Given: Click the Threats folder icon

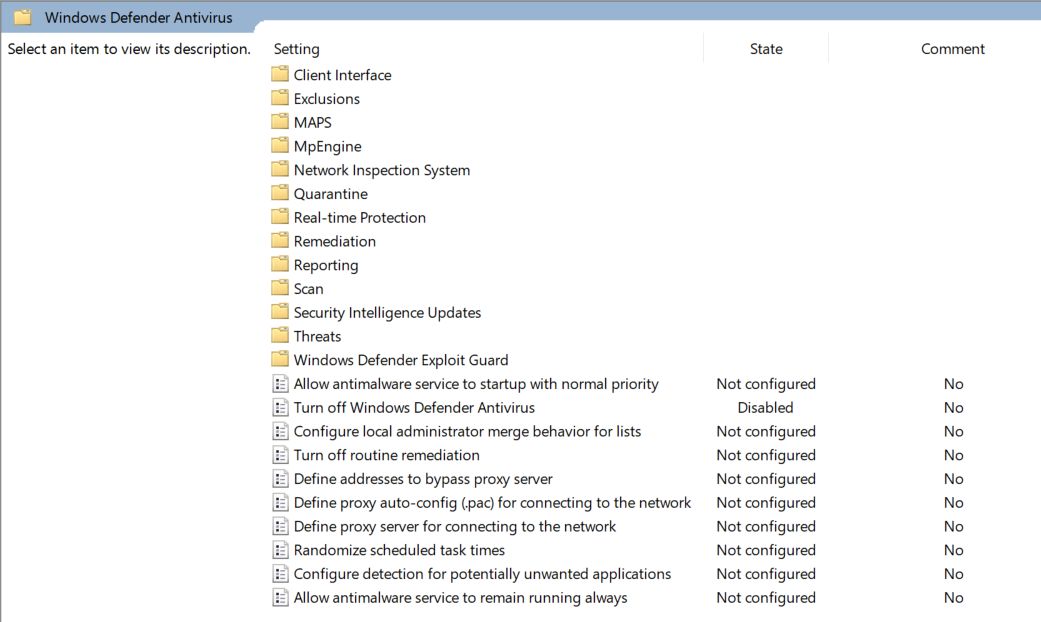Looking at the screenshot, I should coord(280,335).
